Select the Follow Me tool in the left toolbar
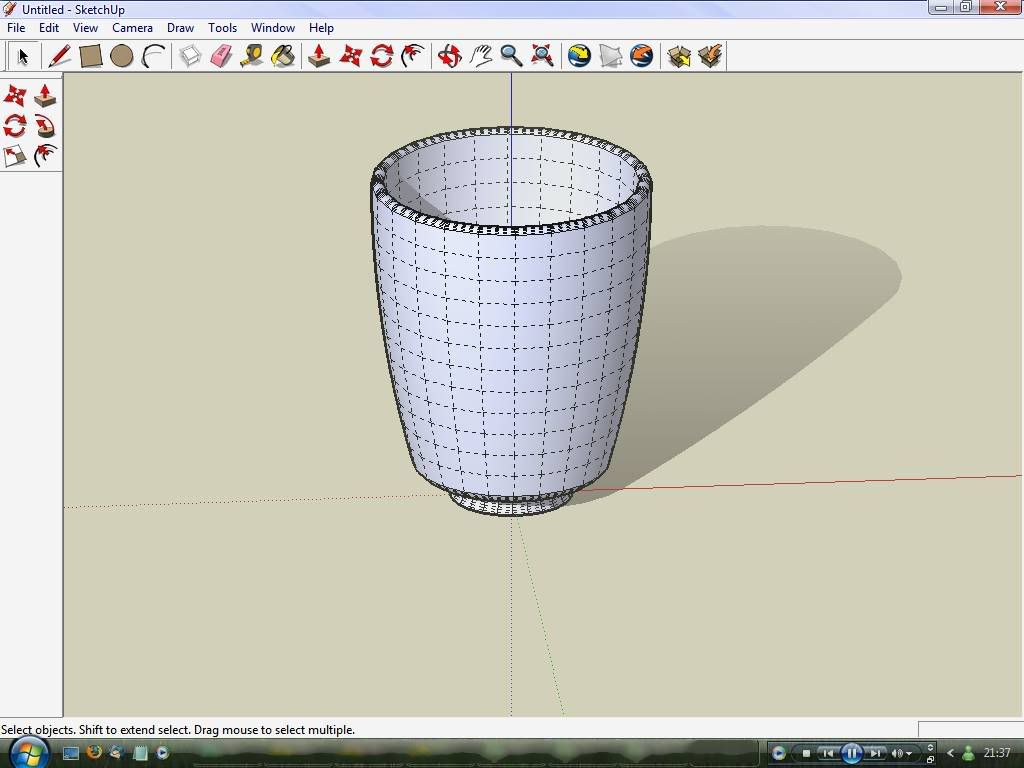This screenshot has height=768, width=1024. [45, 126]
